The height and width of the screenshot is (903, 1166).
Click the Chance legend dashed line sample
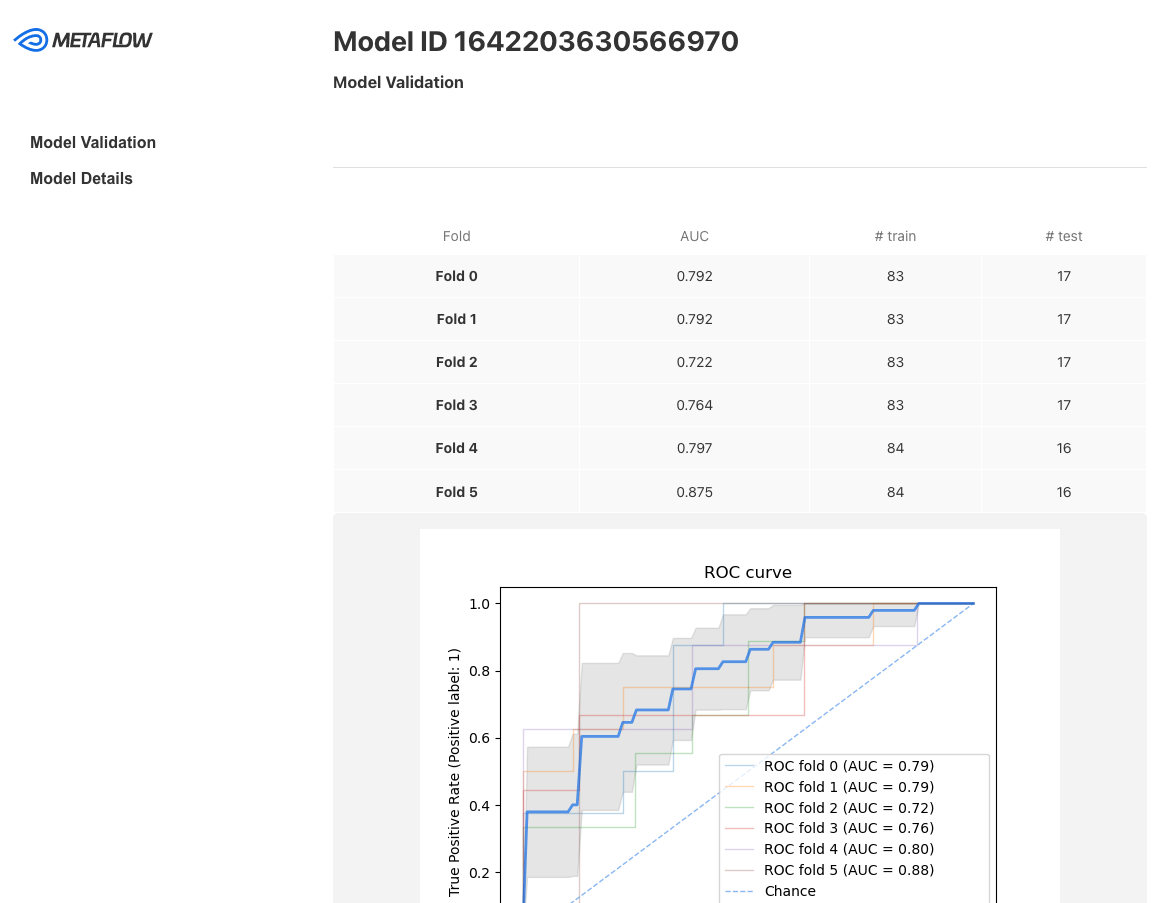point(739,891)
